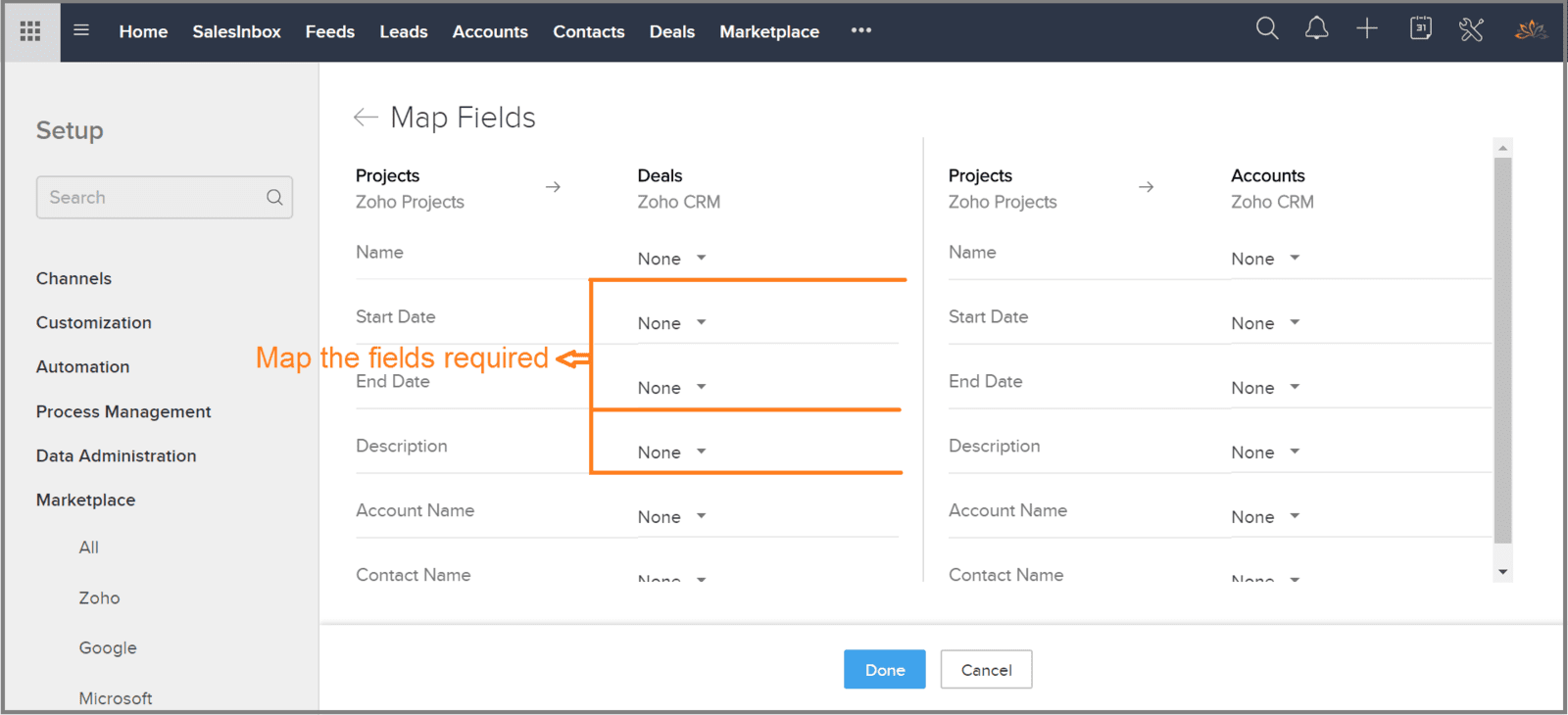
Task: Click the mapping panel vertical scrollbar thumb
Action: (x=1502, y=350)
